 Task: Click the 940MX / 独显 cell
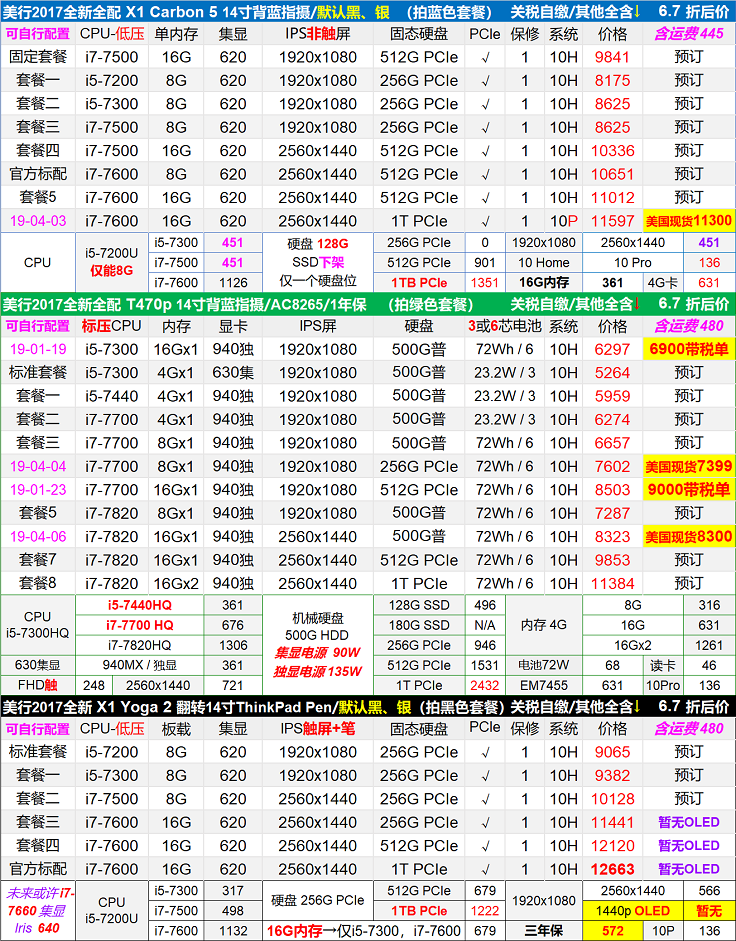[x=139, y=666]
